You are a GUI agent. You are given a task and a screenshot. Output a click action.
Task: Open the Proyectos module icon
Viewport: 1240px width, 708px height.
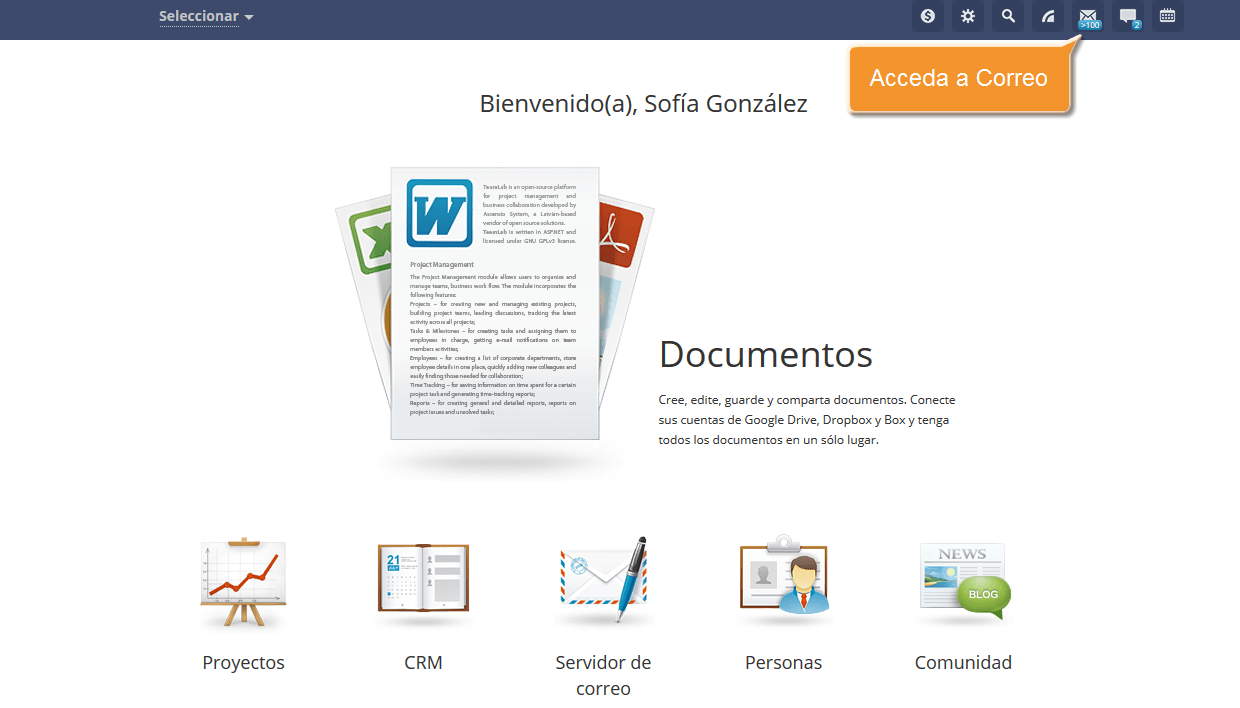(243, 583)
